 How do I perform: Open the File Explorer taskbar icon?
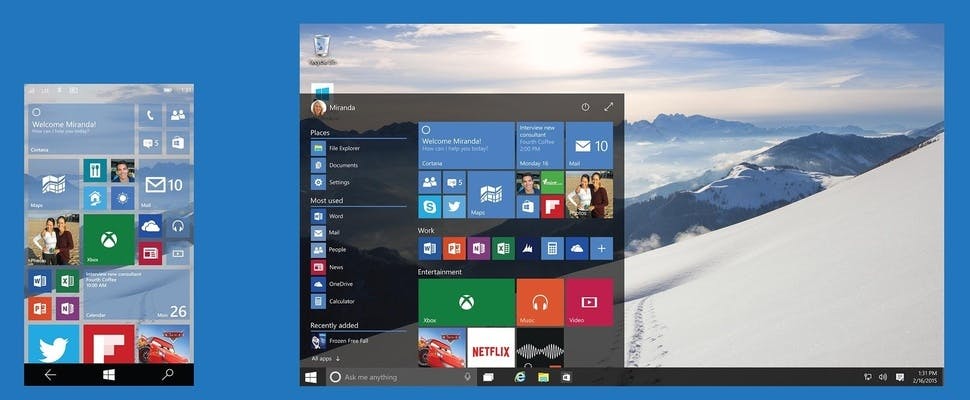point(543,377)
